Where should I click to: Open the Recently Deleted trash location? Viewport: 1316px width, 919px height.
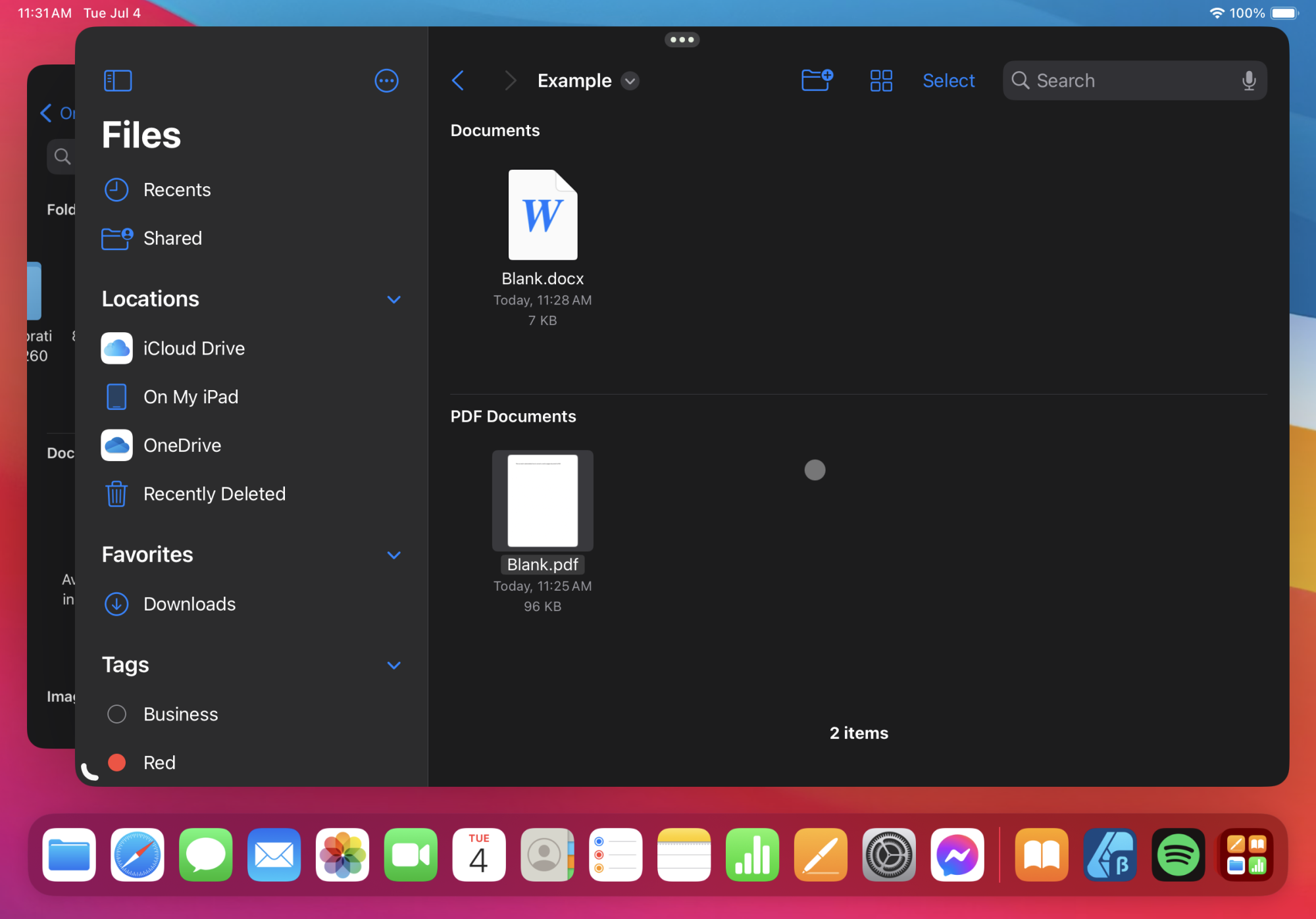214,494
